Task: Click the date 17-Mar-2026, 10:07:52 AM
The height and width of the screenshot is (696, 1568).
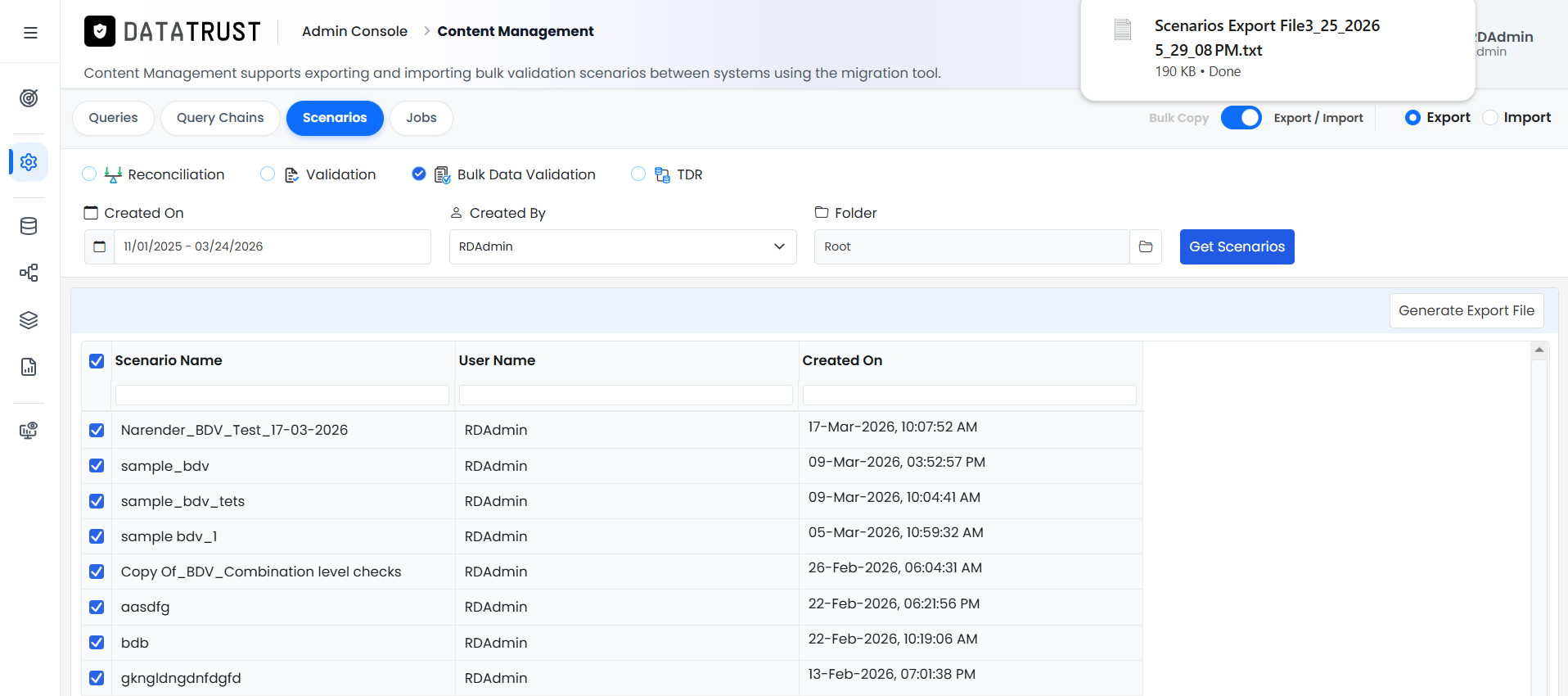Action: tap(893, 427)
